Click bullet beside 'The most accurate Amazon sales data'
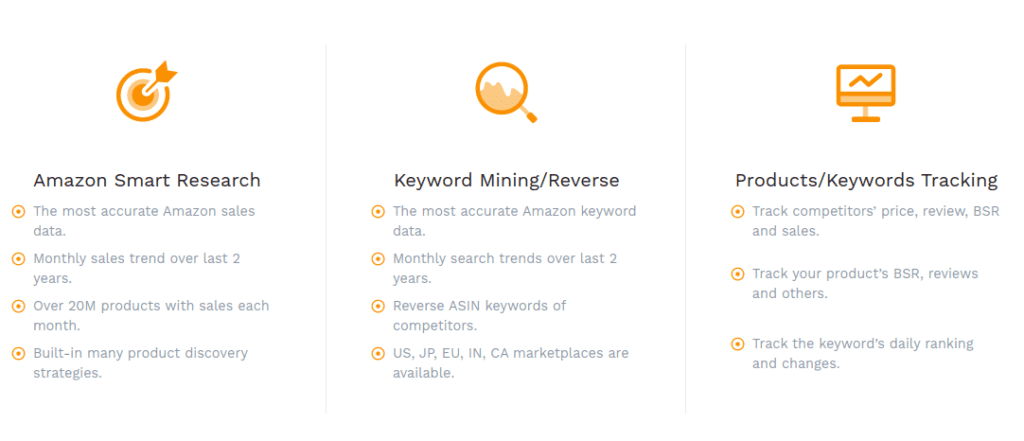1024x441 pixels. point(18,212)
